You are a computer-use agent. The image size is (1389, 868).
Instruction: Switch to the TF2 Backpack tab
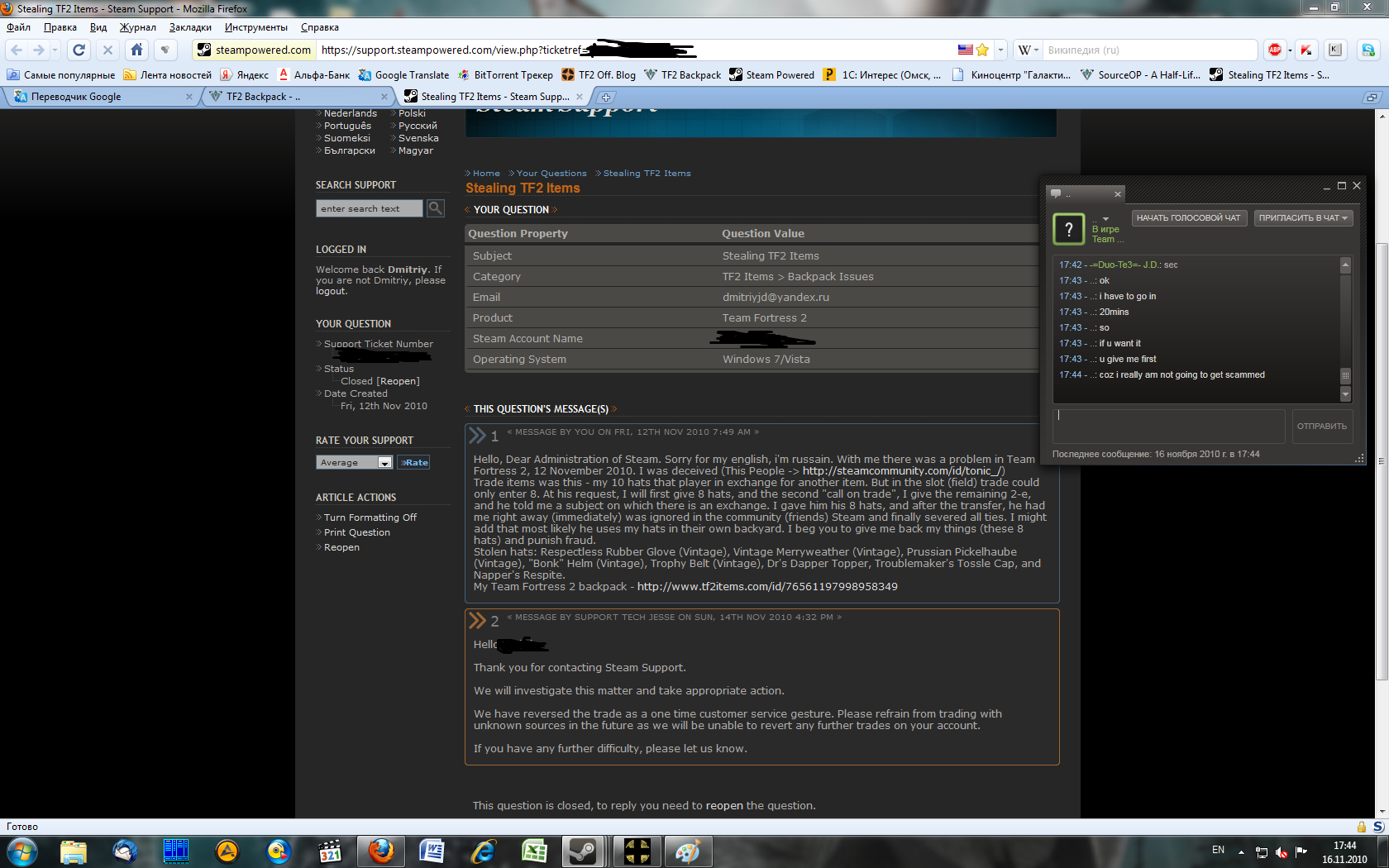coord(298,97)
